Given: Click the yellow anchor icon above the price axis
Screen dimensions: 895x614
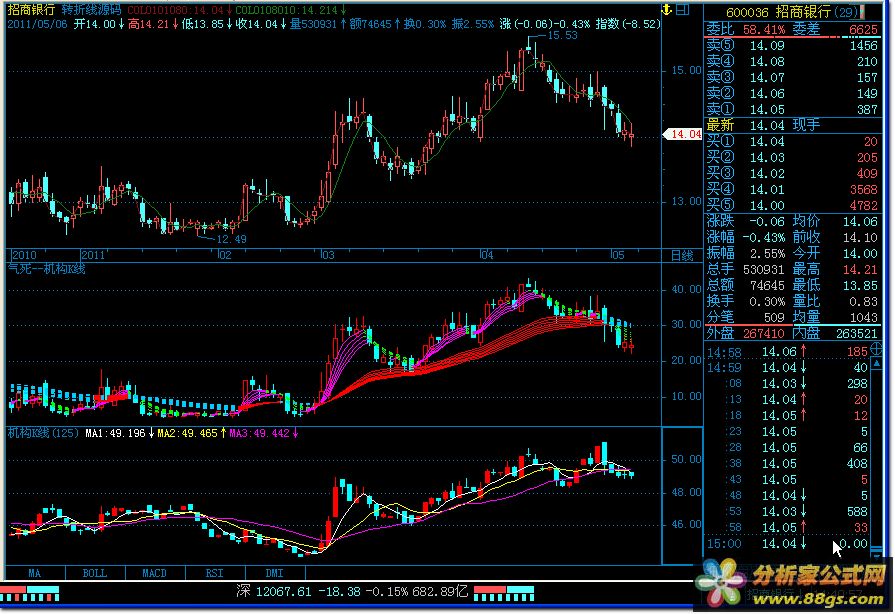Looking at the screenshot, I should (666, 9).
